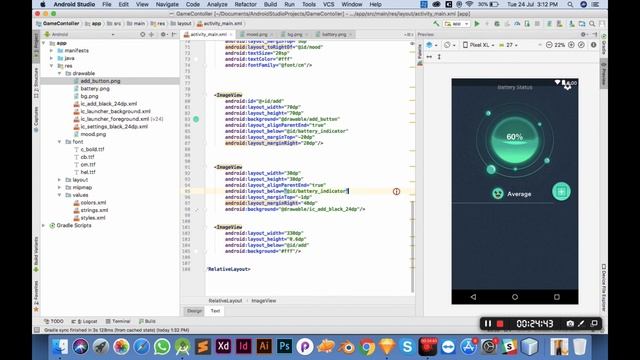Screen dimensions: 640x360
Task: Click the Search Everywhere magnifier in toolbar
Action: (592, 24)
